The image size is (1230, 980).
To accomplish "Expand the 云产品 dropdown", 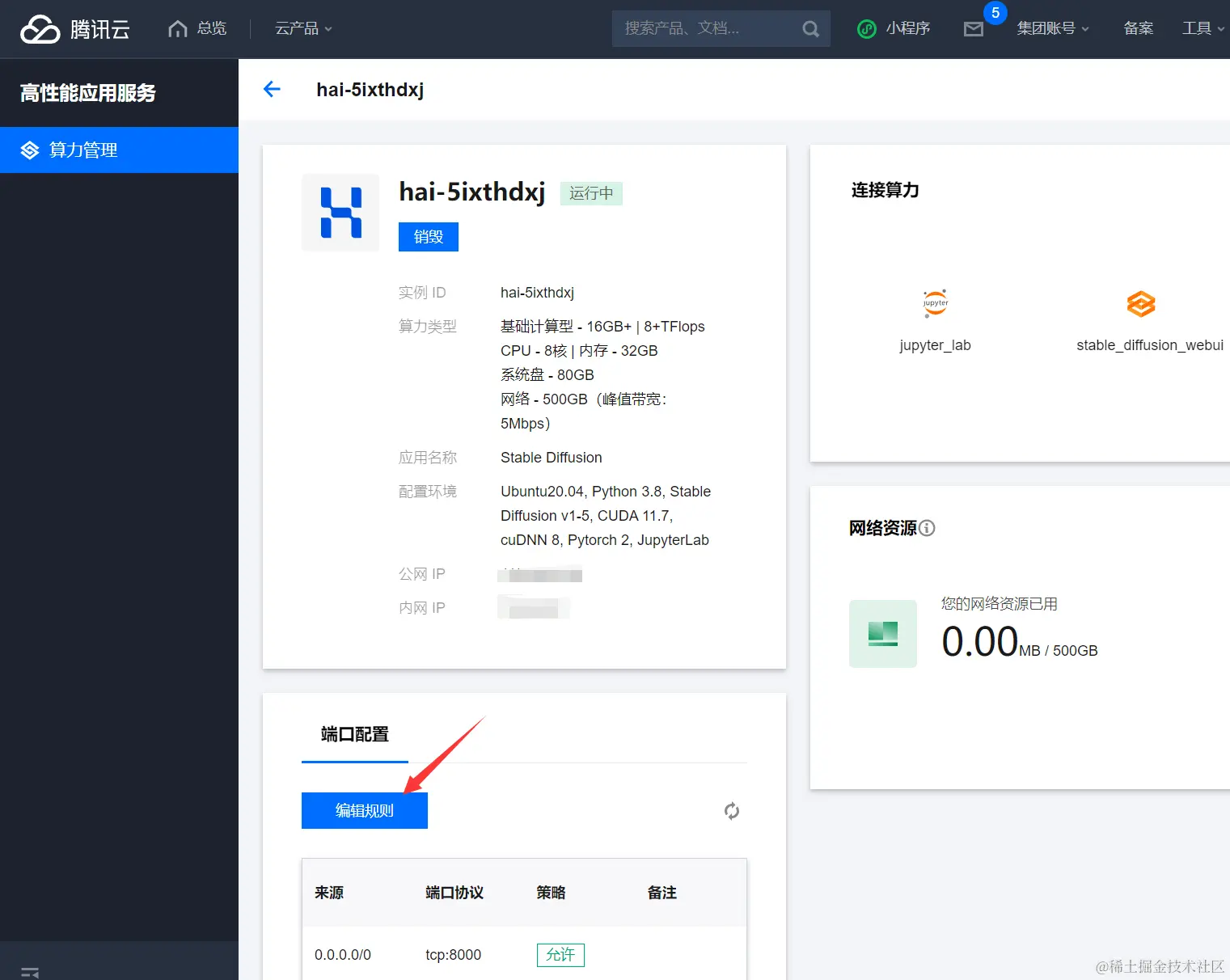I will point(303,29).
